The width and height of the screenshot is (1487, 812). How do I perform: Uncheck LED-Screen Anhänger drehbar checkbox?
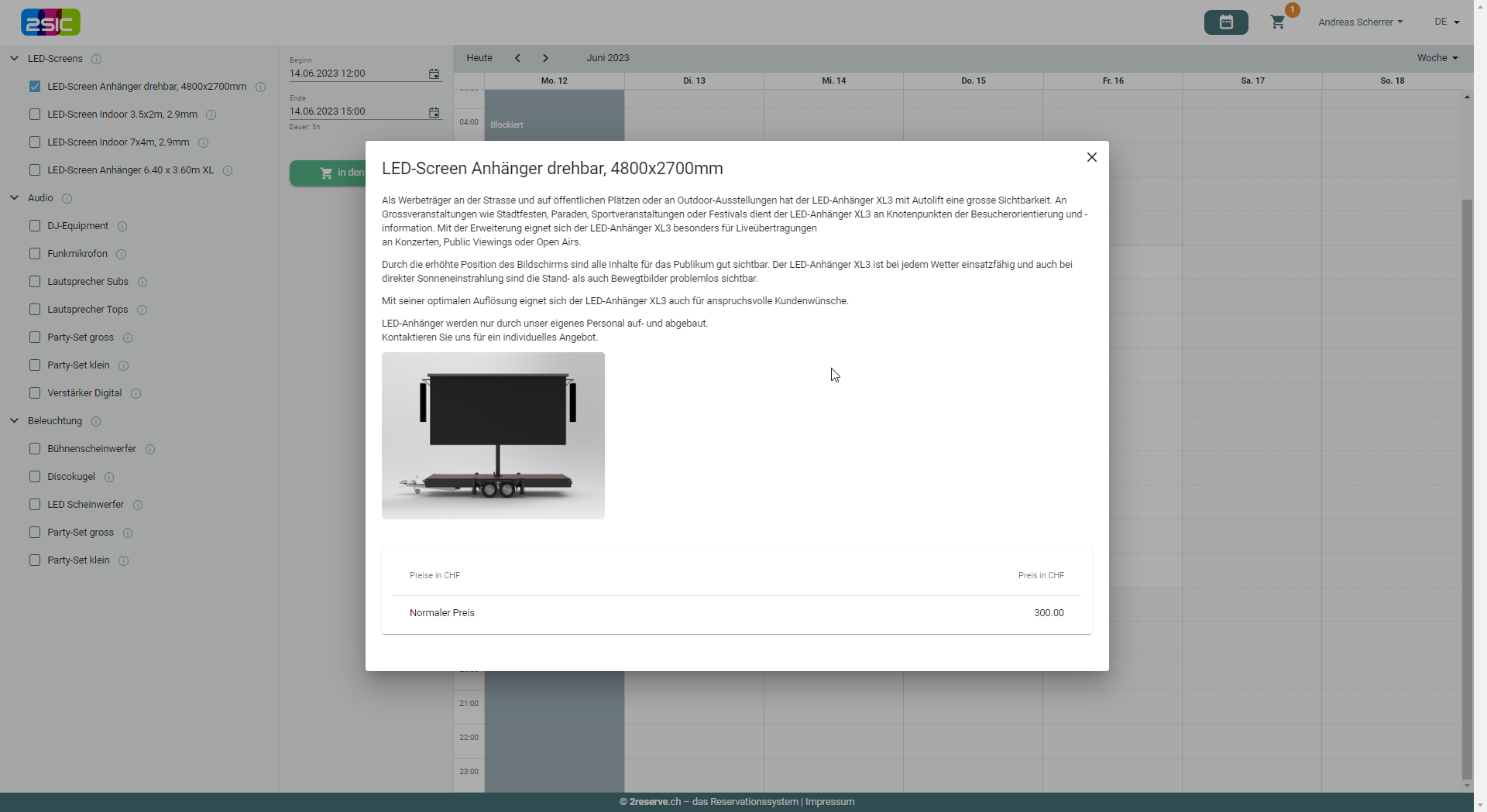[x=35, y=87]
